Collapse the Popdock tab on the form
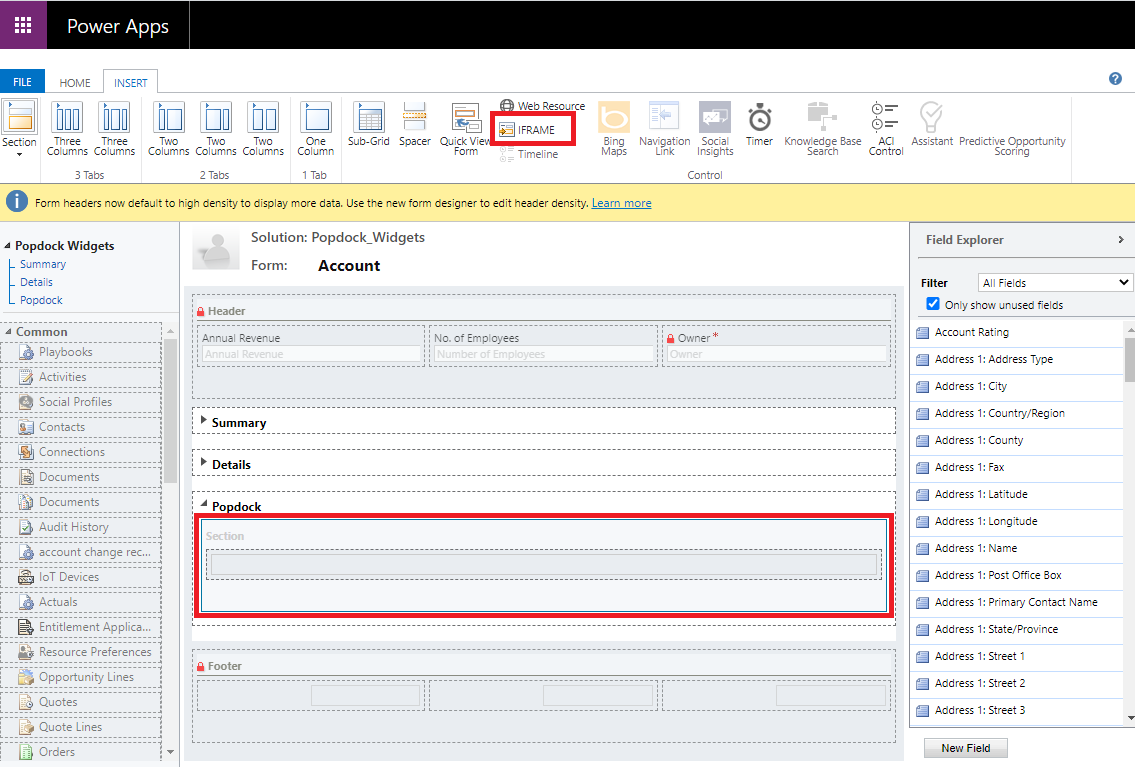This screenshot has height=767, width=1135. pyautogui.click(x=203, y=504)
